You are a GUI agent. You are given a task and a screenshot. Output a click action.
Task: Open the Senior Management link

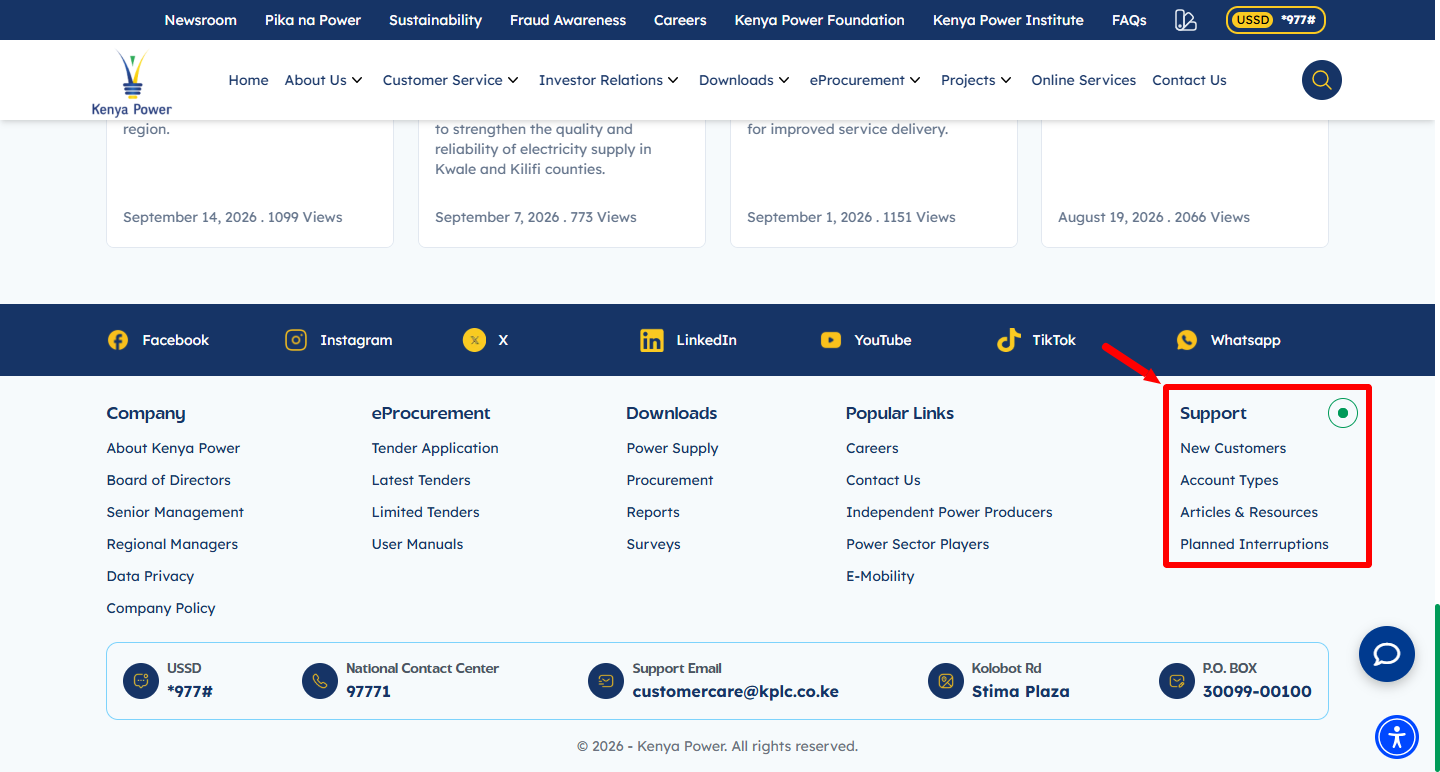click(175, 512)
